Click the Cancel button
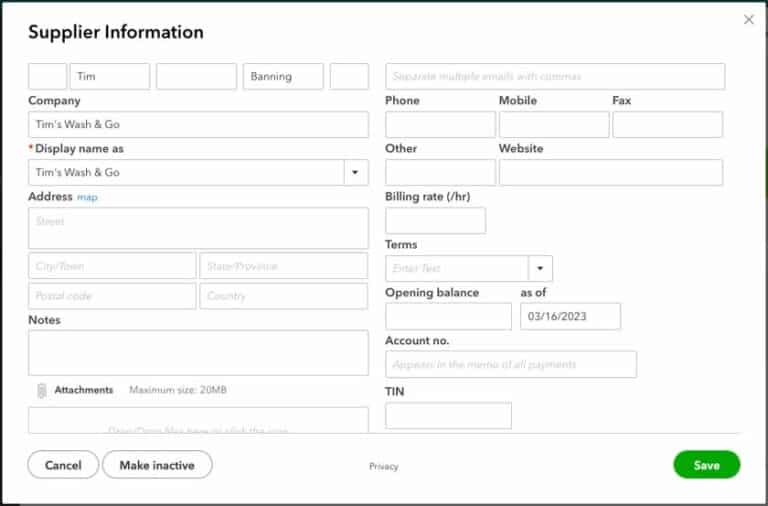 (63, 465)
